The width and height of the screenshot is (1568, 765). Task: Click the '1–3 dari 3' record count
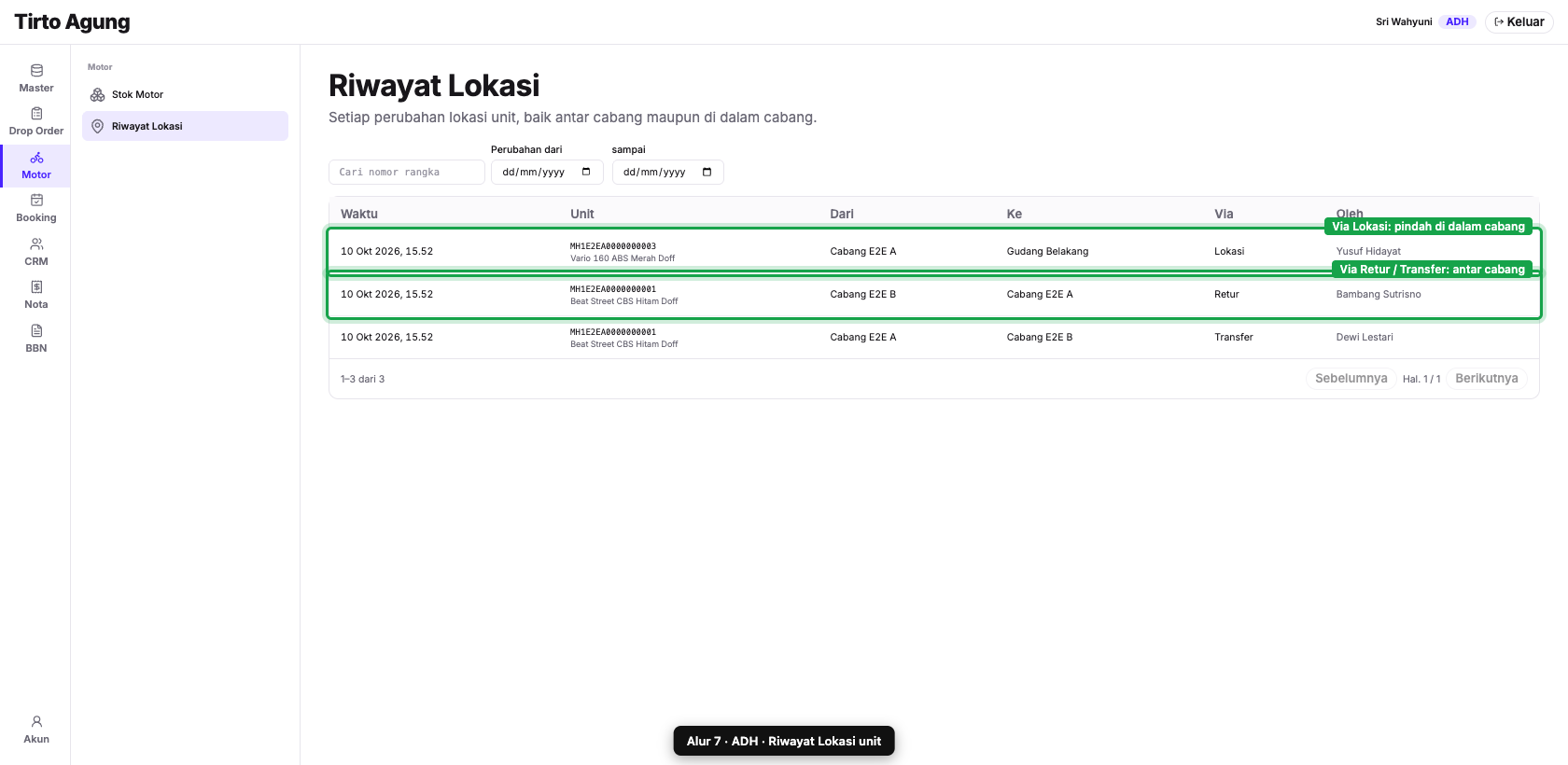(362, 379)
